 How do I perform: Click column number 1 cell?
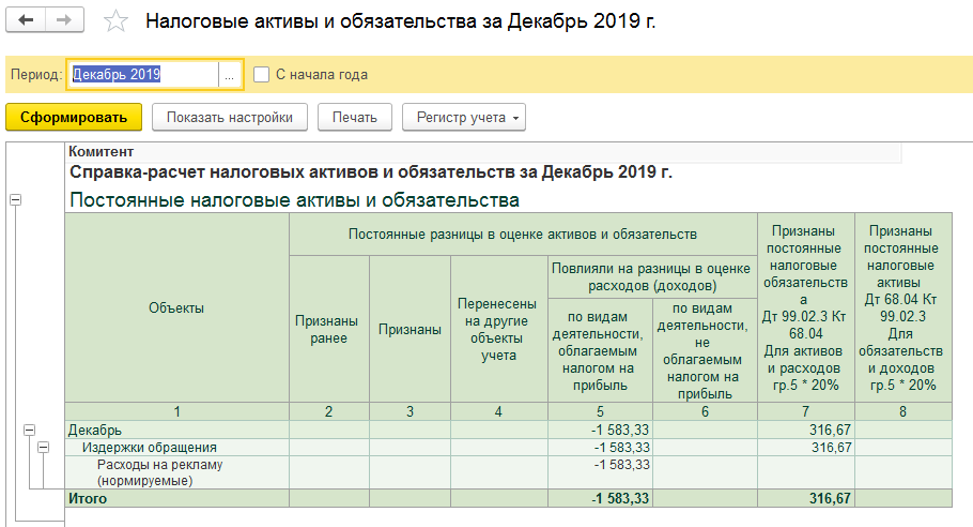177,412
